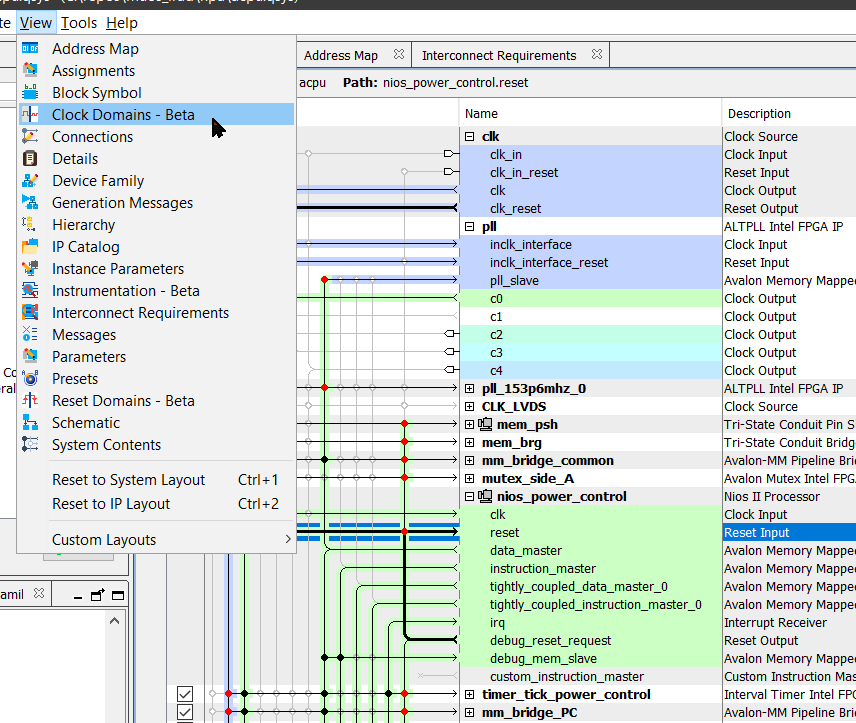Toggle the timer_tick_power_control use checkbox
This screenshot has height=723, width=856.
(x=185, y=694)
